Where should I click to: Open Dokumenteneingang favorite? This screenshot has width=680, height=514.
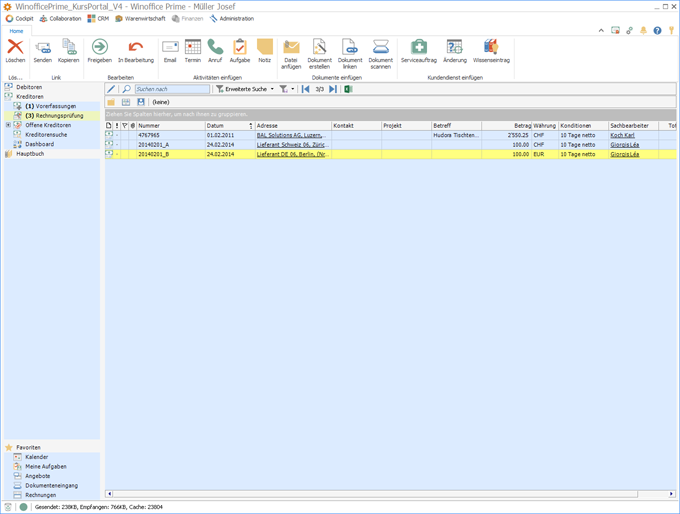(51, 486)
